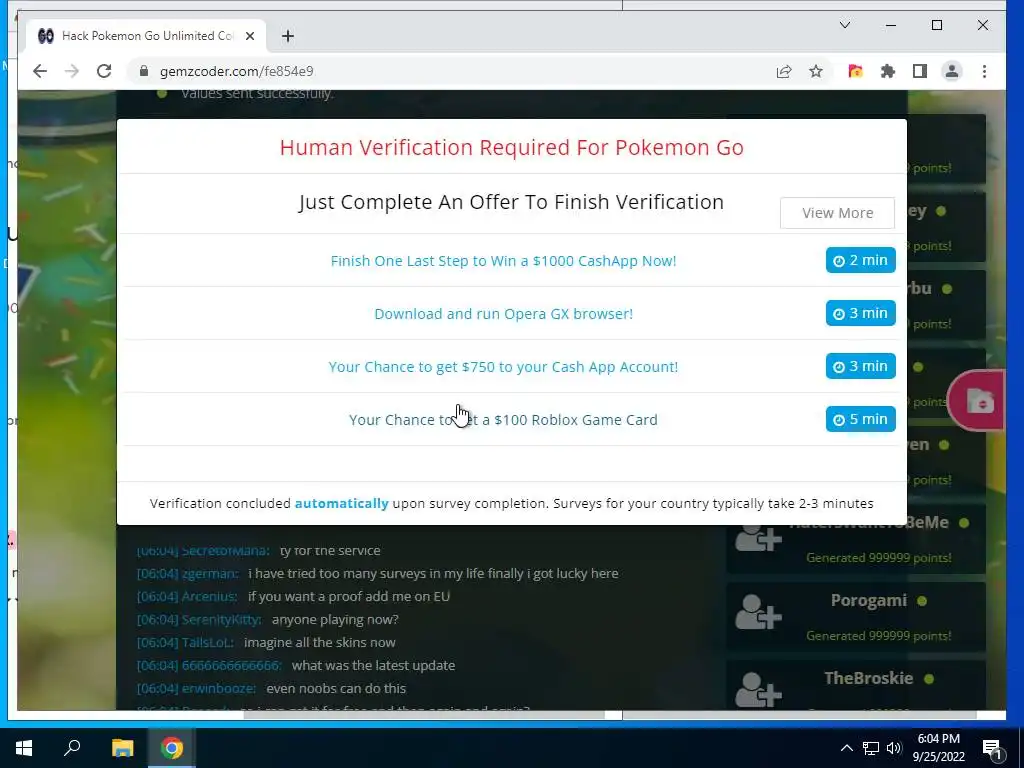This screenshot has width=1024, height=768.
Task: Click the add-user icon beside Porogami
Action: click(x=758, y=612)
